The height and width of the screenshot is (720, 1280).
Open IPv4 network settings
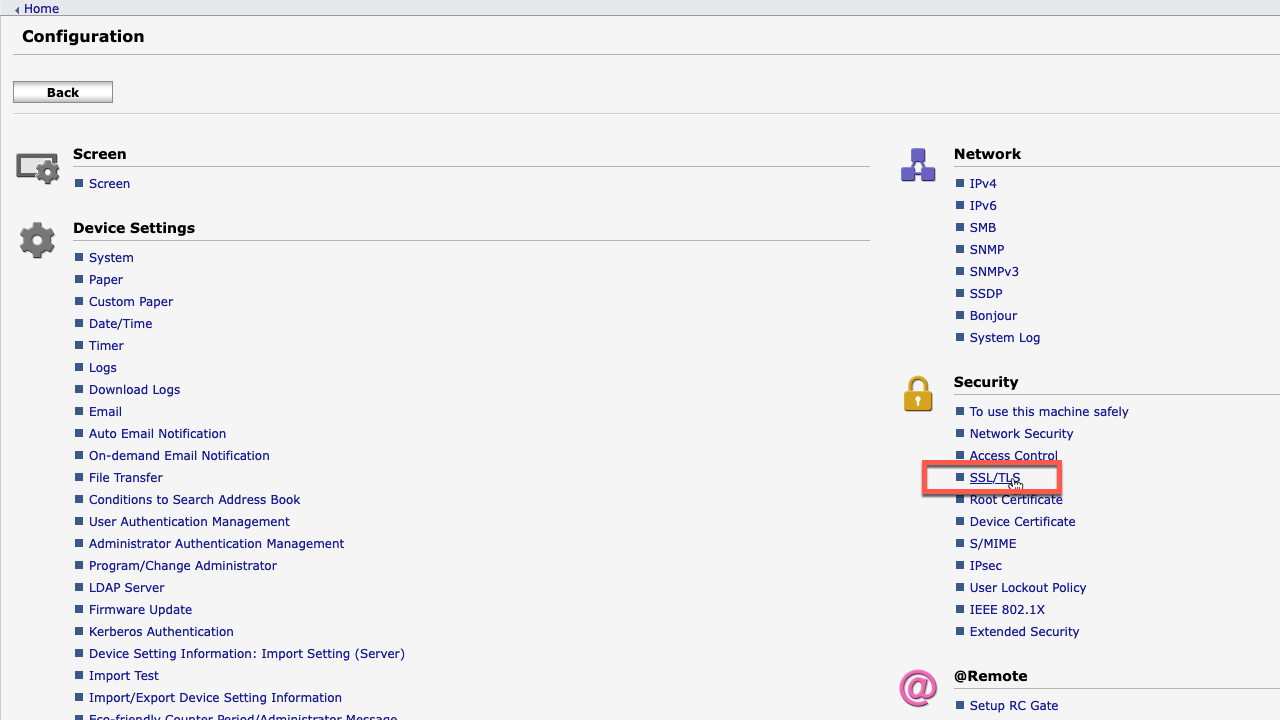click(983, 184)
